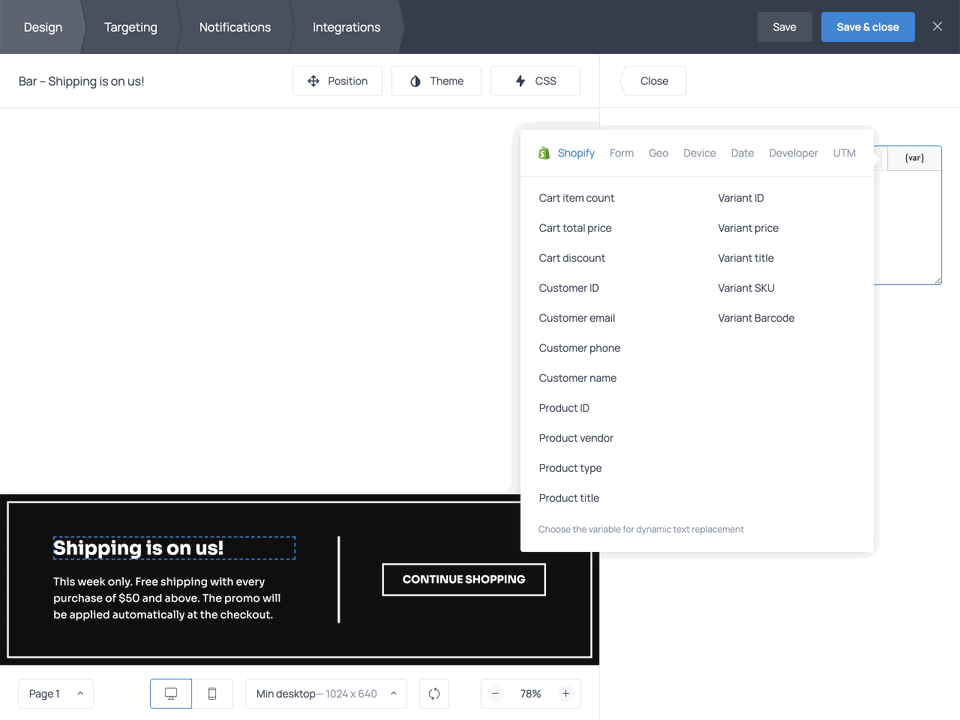Image resolution: width=960 pixels, height=720 pixels.
Task: Close the variable panel
Action: pos(653,81)
